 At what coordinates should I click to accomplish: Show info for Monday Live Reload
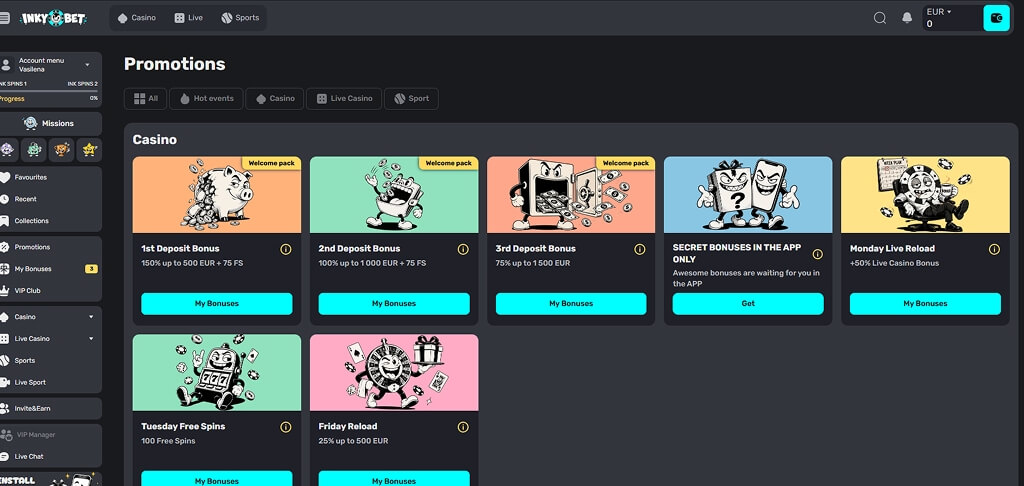pyautogui.click(x=995, y=249)
